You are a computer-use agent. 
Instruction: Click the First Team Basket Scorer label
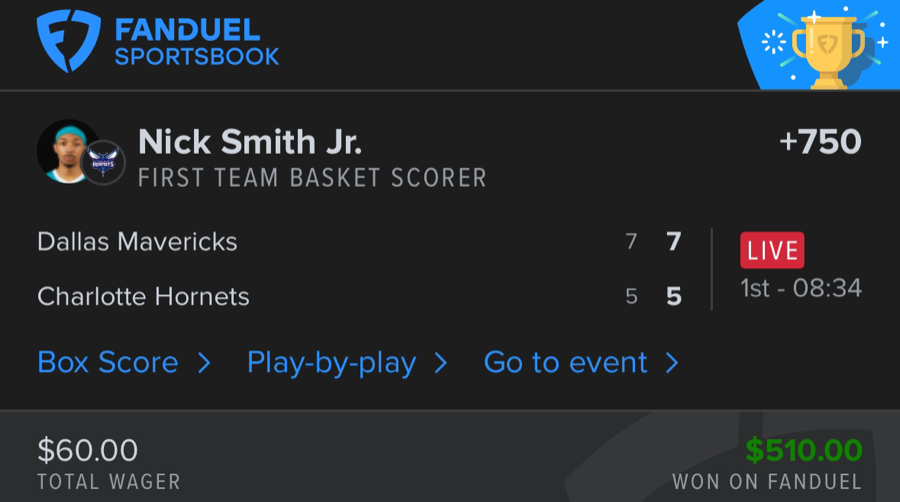pos(312,179)
